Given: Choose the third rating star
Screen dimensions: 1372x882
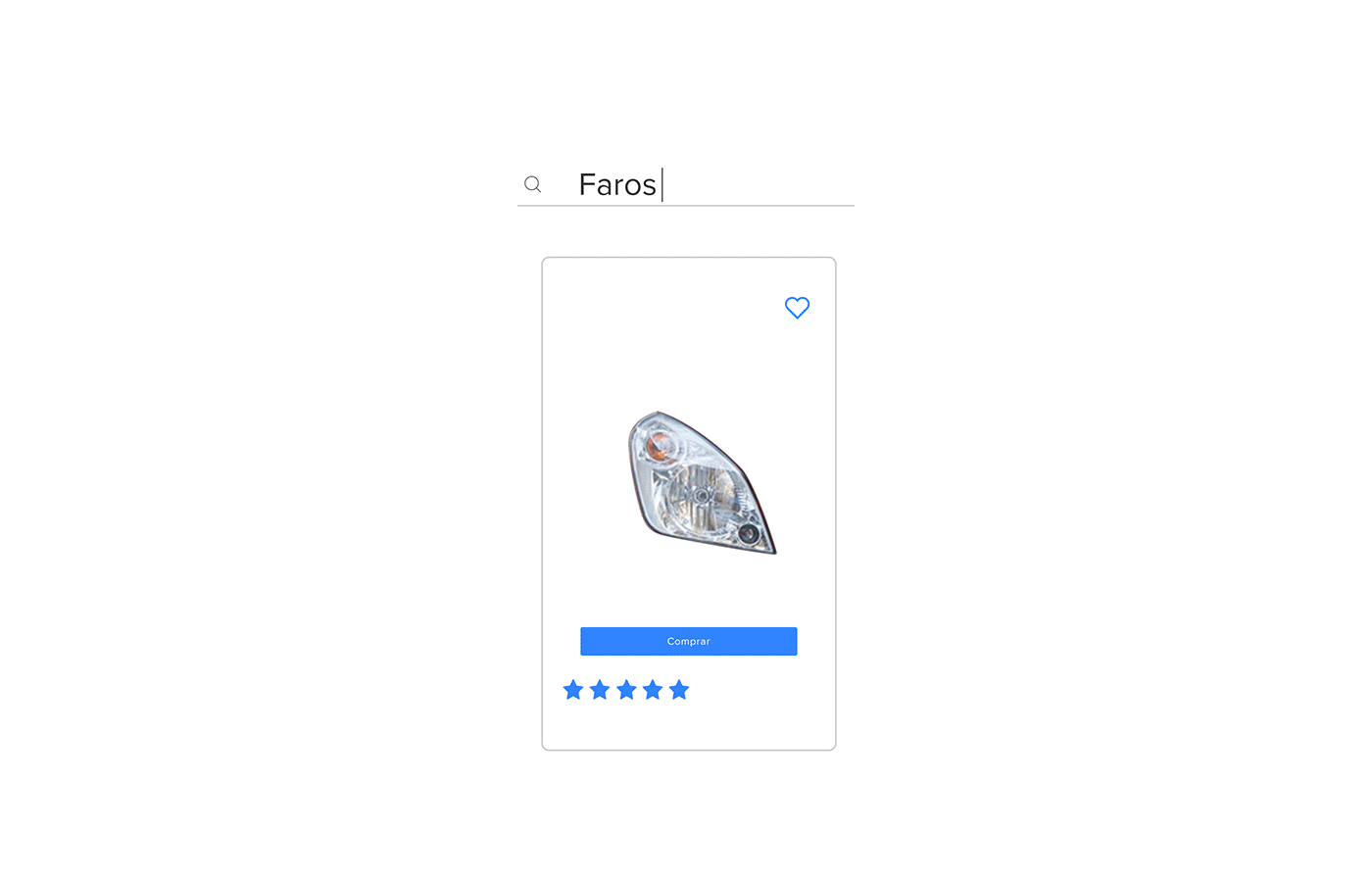Looking at the screenshot, I should click(x=626, y=690).
